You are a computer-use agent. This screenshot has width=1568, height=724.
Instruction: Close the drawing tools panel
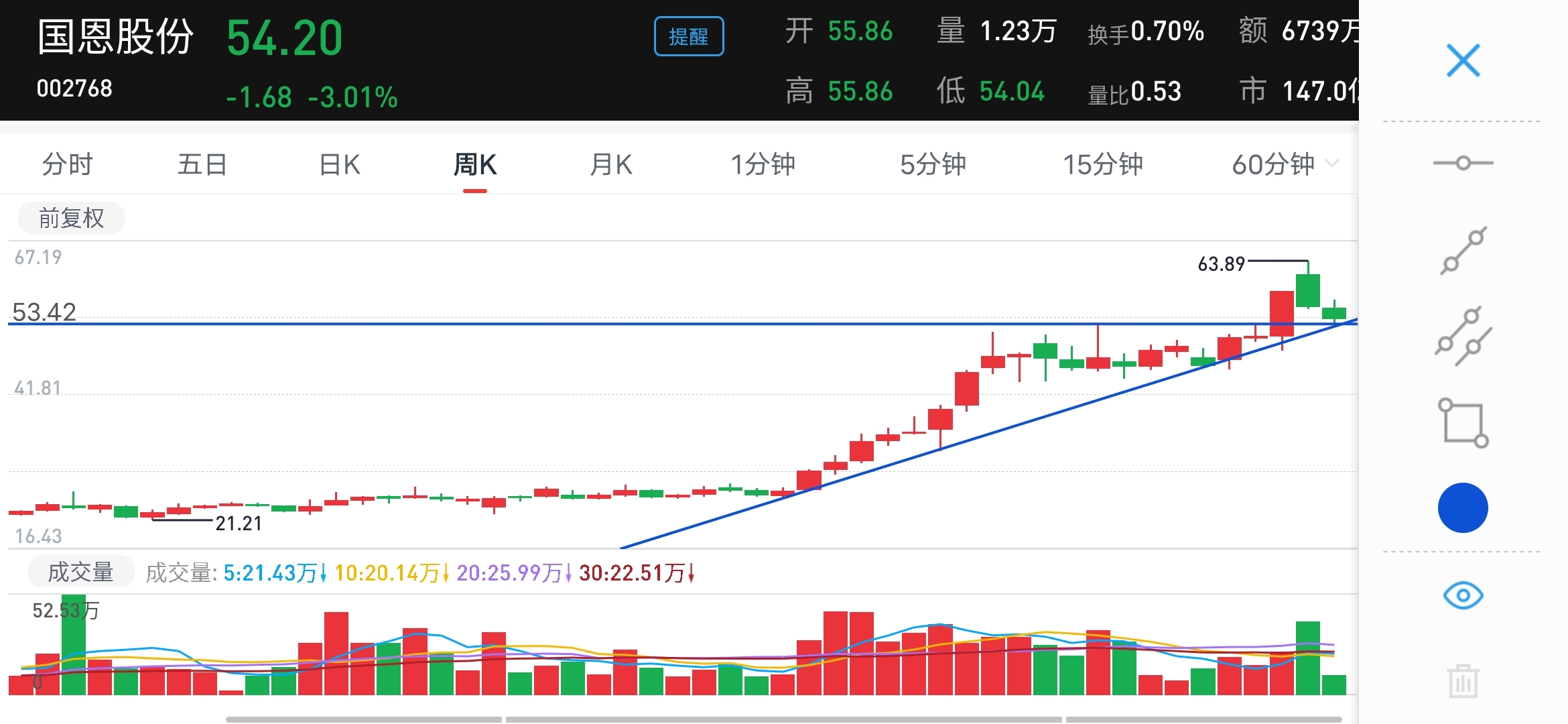[1463, 61]
